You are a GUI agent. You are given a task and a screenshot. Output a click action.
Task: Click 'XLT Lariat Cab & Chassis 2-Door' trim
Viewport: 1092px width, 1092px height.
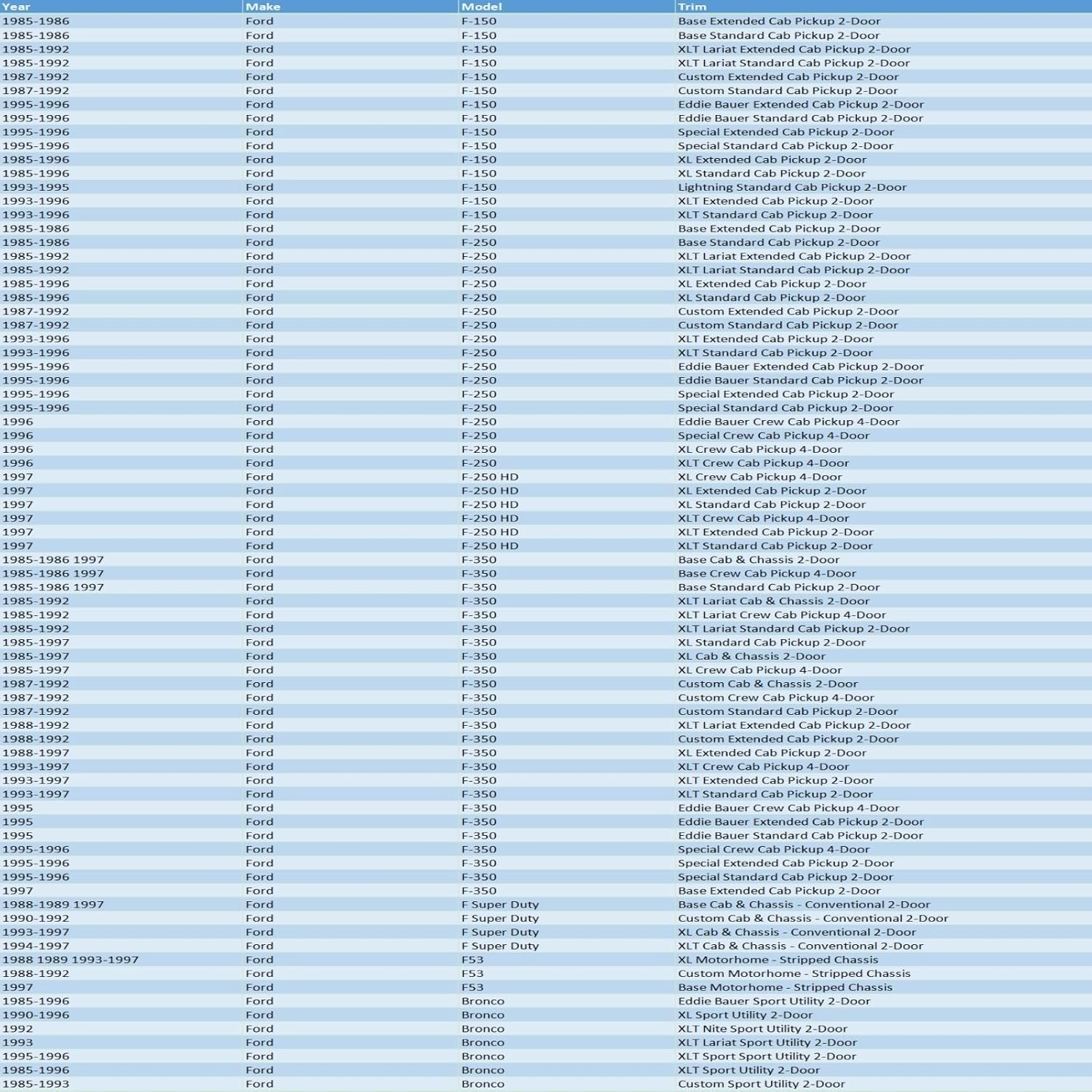774,601
